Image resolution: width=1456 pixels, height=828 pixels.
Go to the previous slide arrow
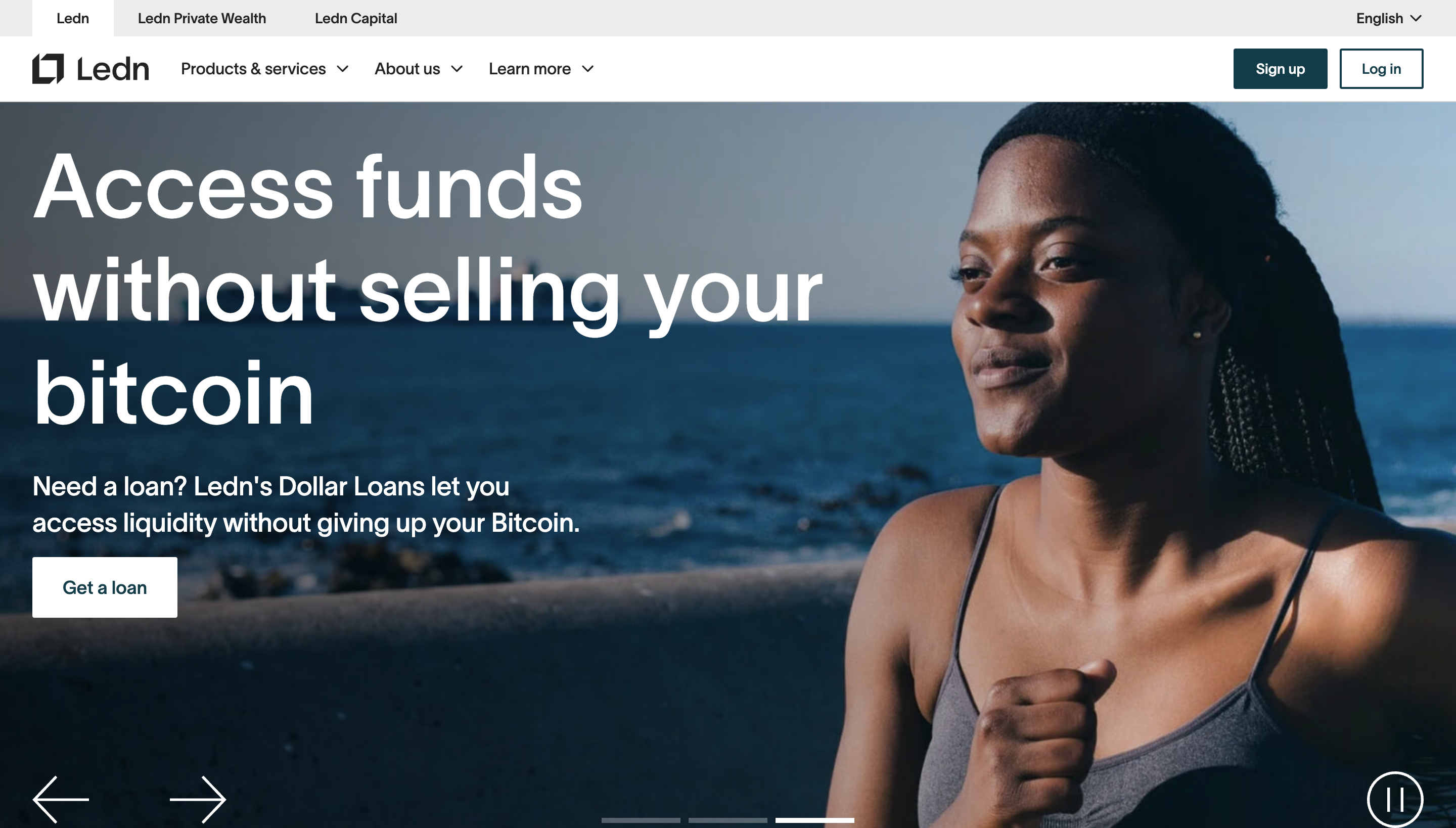61,799
